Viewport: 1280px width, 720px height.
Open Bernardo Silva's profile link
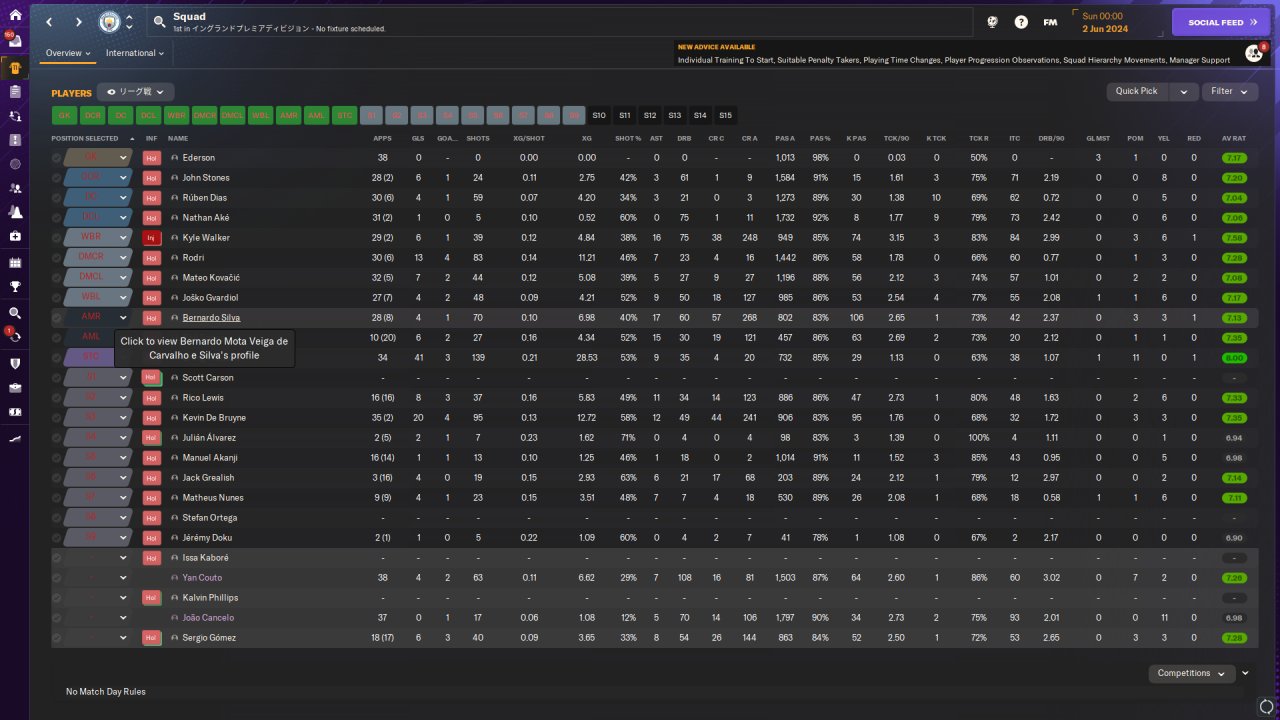pos(211,318)
